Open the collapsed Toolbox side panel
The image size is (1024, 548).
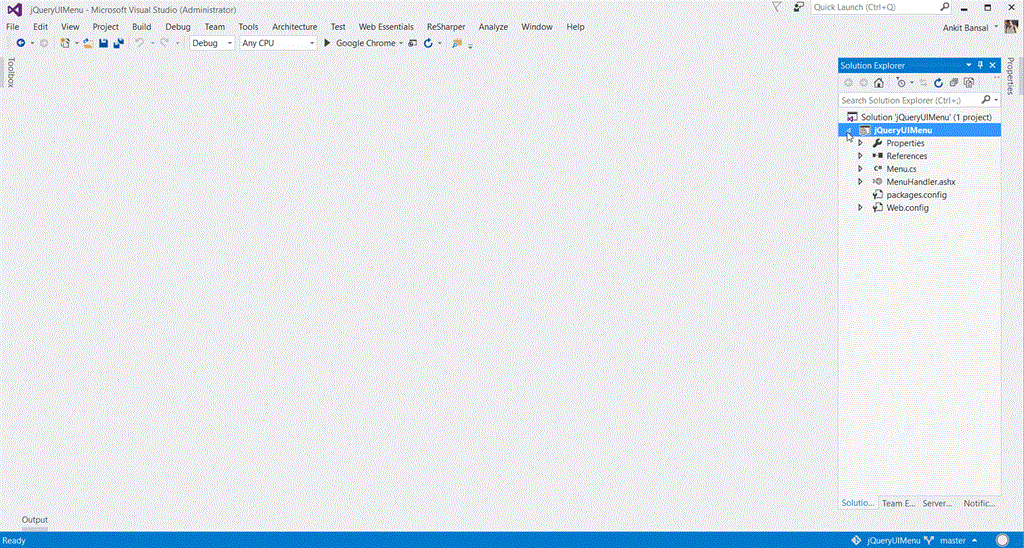point(10,73)
